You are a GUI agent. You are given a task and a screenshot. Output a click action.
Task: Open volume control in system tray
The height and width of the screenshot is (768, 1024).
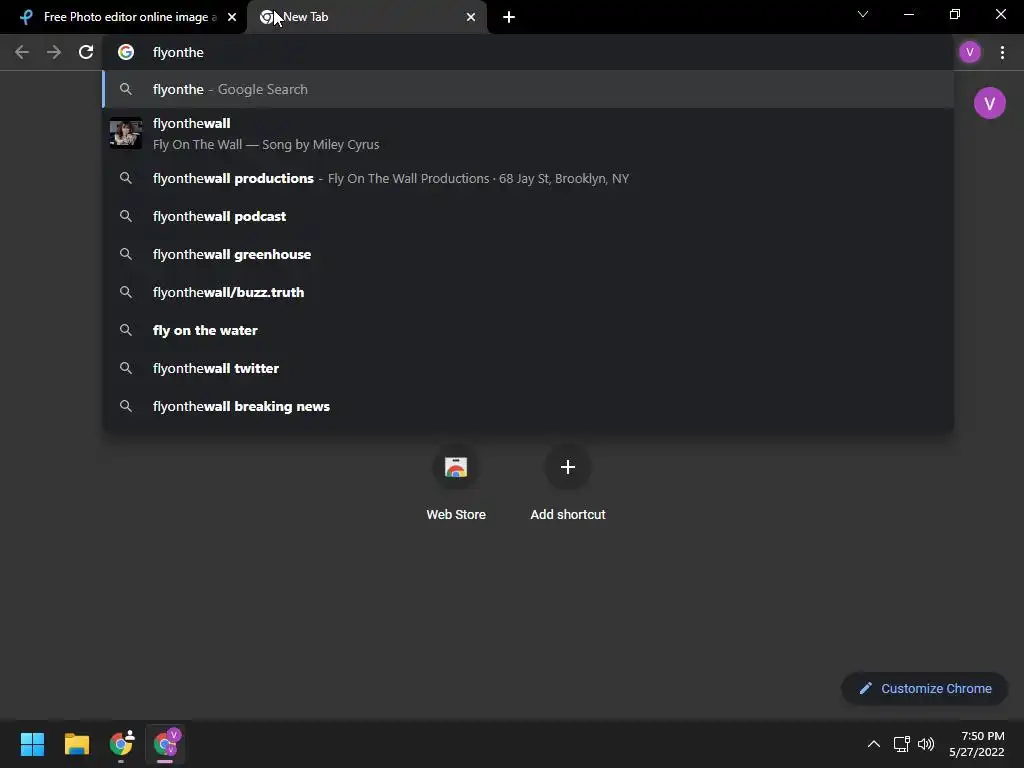pyautogui.click(x=926, y=744)
